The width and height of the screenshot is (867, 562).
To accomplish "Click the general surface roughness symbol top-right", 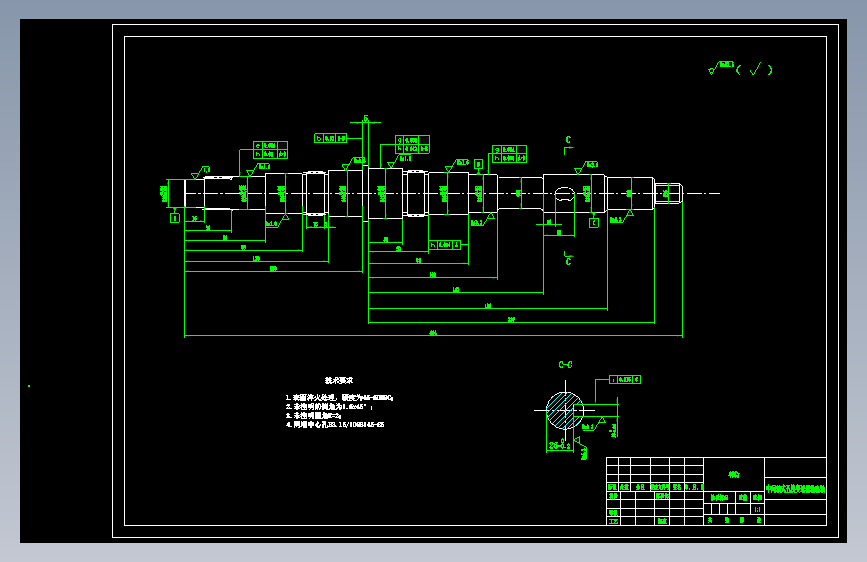I will click(x=721, y=68).
